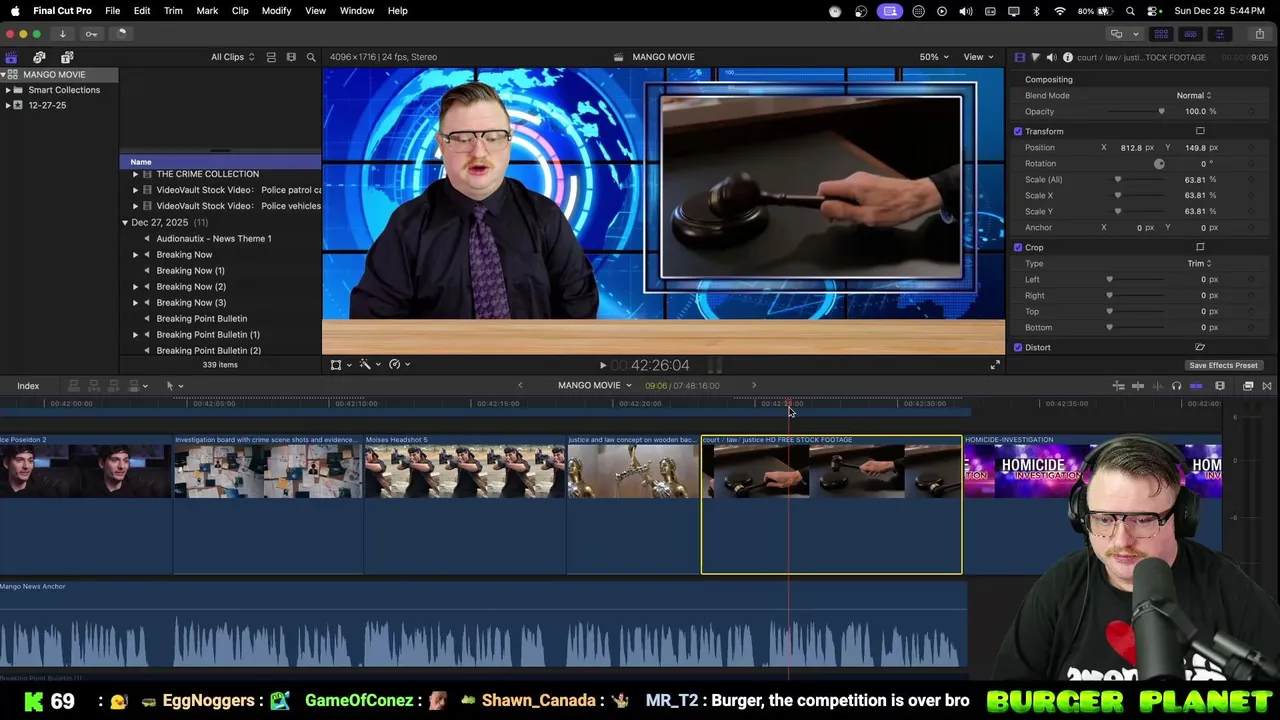Open the secondary display workspace icon
The width and height of the screenshot is (1280, 720).
pyautogui.click(x=1117, y=33)
